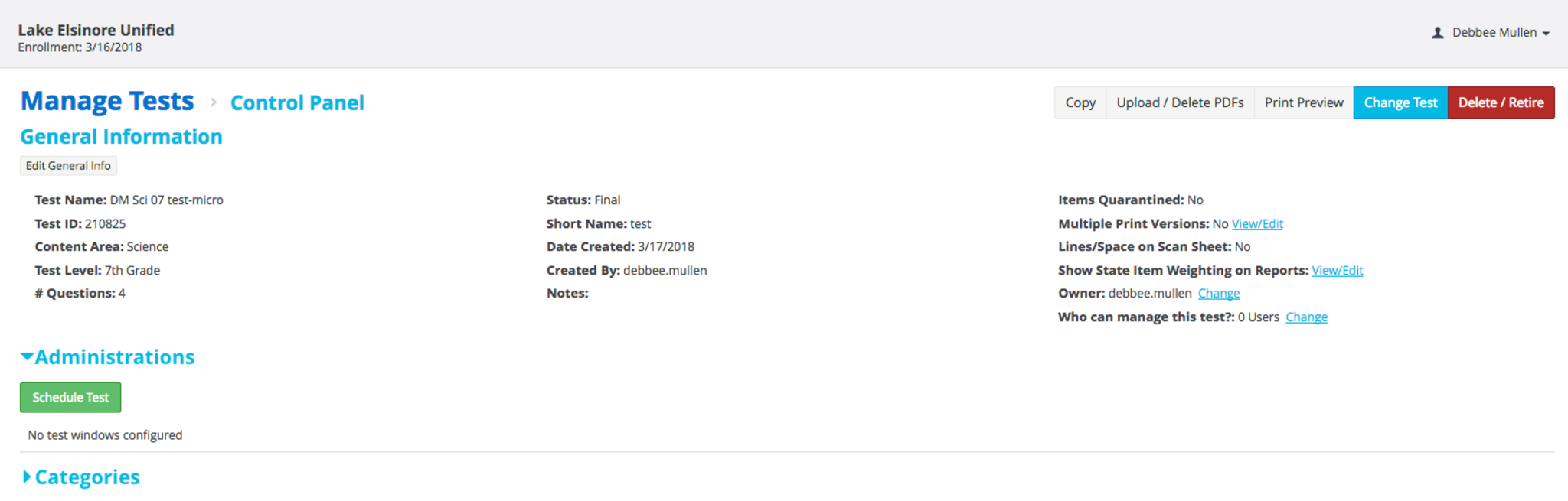
Task: Change who can manage this test
Action: (x=1306, y=317)
